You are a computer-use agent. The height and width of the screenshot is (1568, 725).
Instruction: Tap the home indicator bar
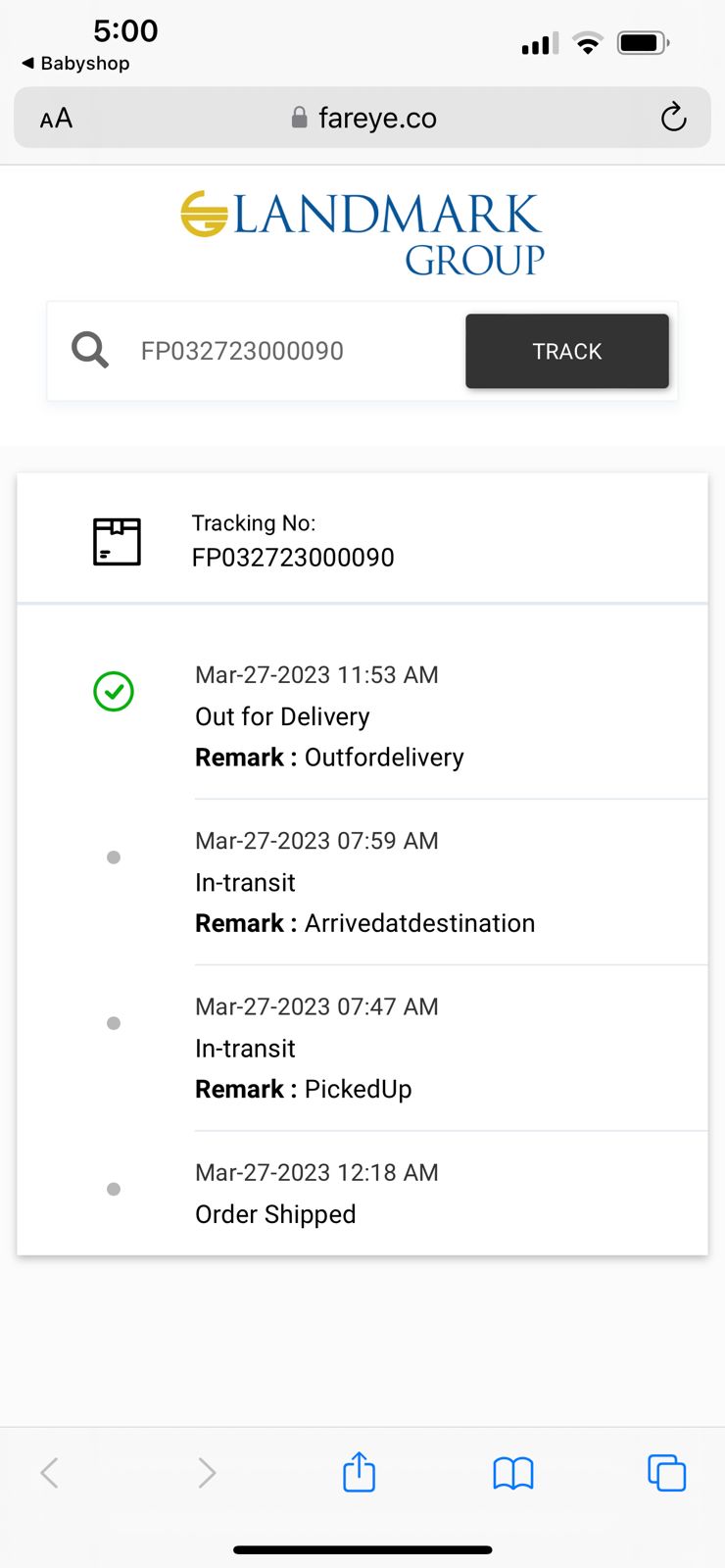pos(362,1549)
